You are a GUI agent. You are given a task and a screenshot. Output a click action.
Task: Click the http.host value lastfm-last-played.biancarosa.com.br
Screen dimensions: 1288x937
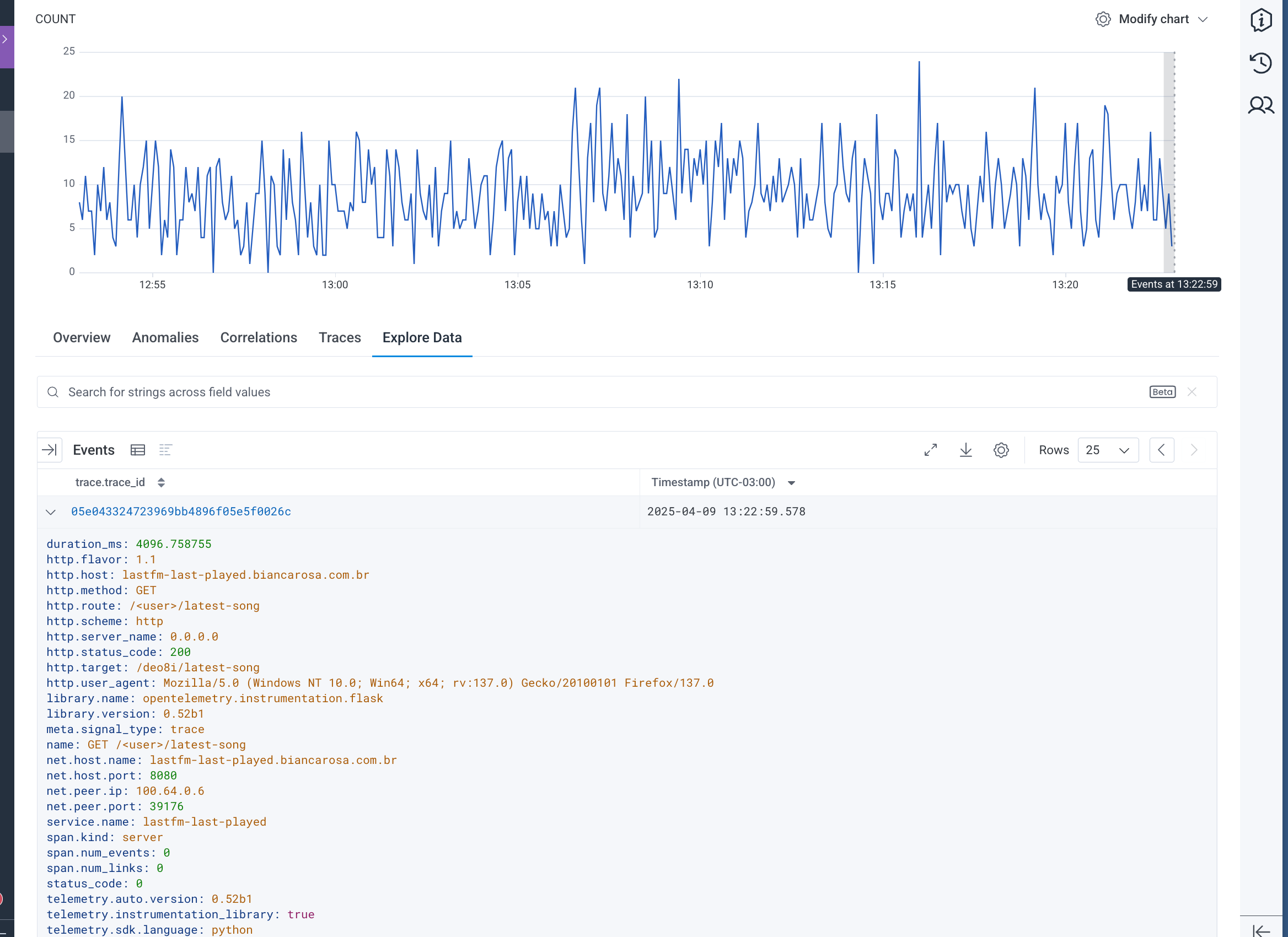point(246,575)
